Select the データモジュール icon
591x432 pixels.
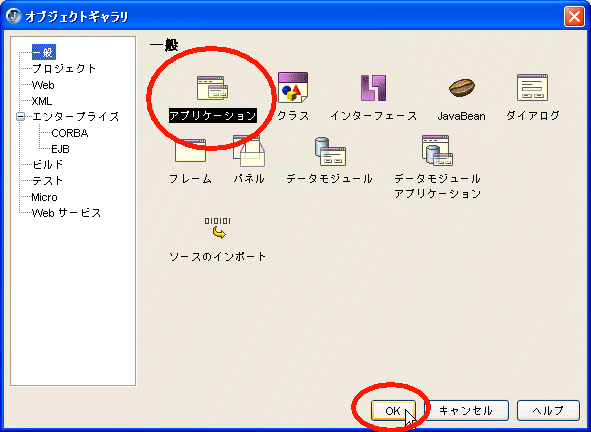point(330,151)
